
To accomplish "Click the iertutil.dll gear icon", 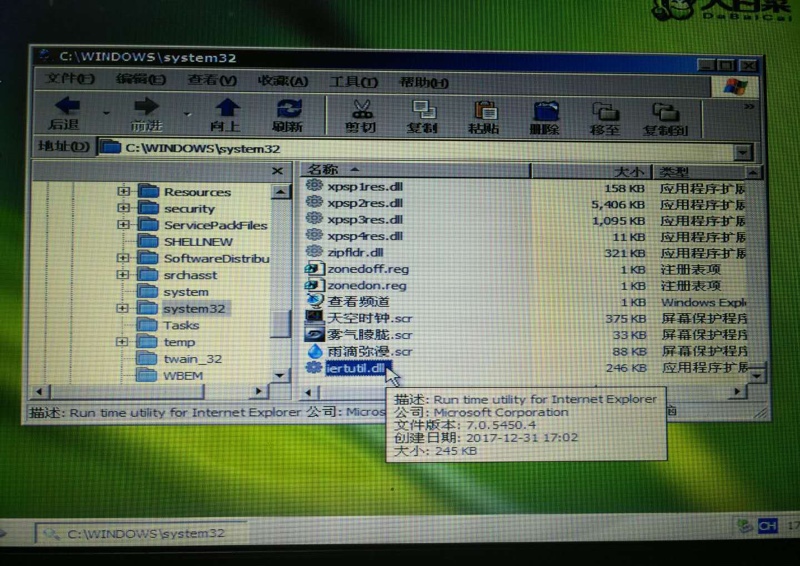I will click(x=313, y=367).
